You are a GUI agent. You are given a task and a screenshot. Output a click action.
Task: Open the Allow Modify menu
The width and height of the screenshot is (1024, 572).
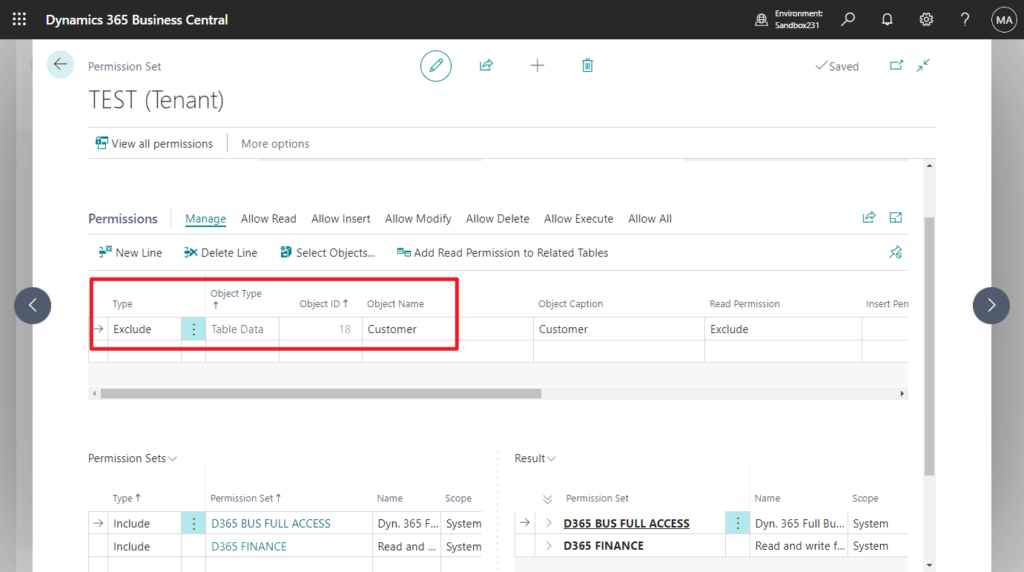click(418, 219)
